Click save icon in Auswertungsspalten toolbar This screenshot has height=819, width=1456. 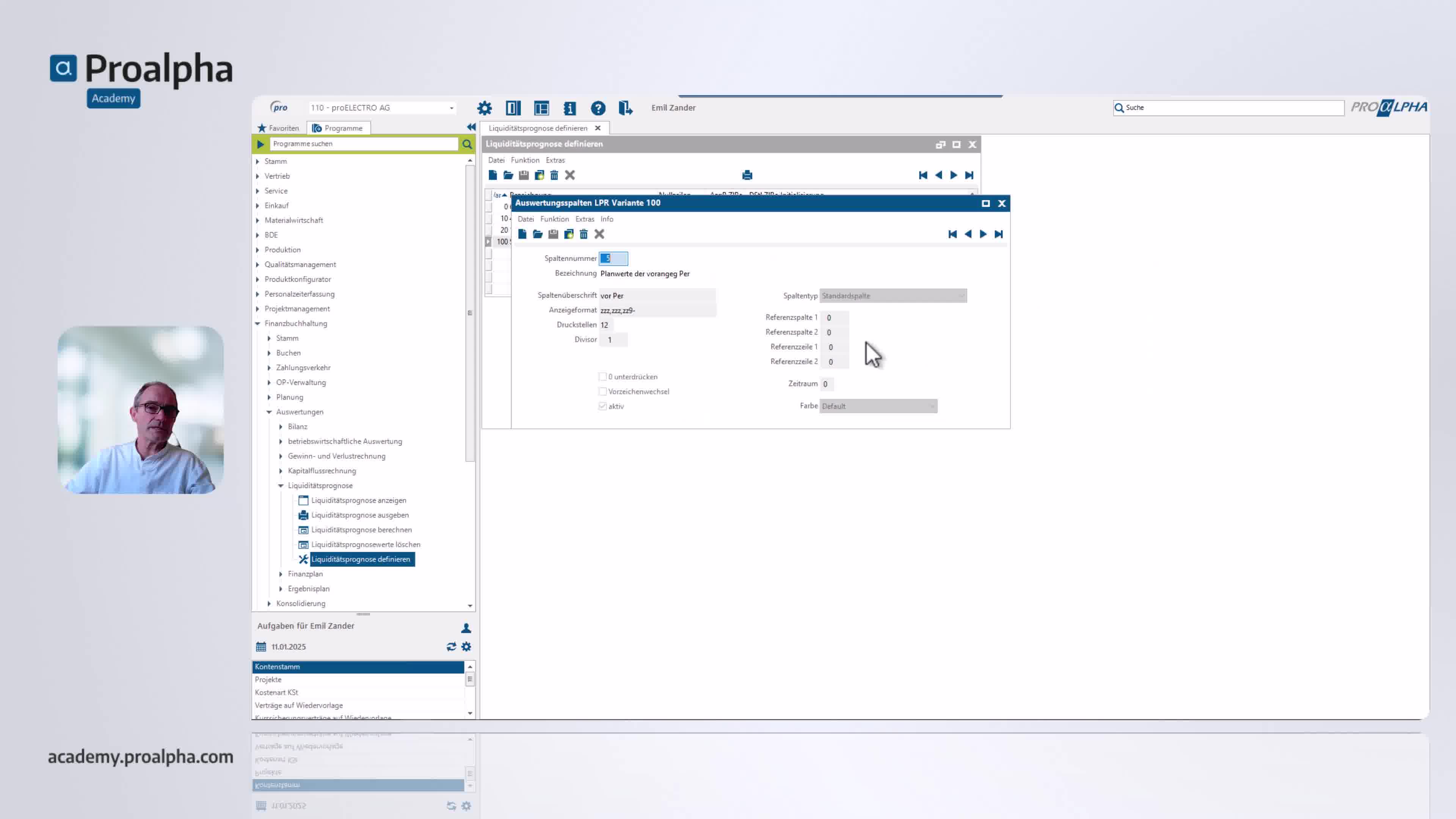click(553, 234)
